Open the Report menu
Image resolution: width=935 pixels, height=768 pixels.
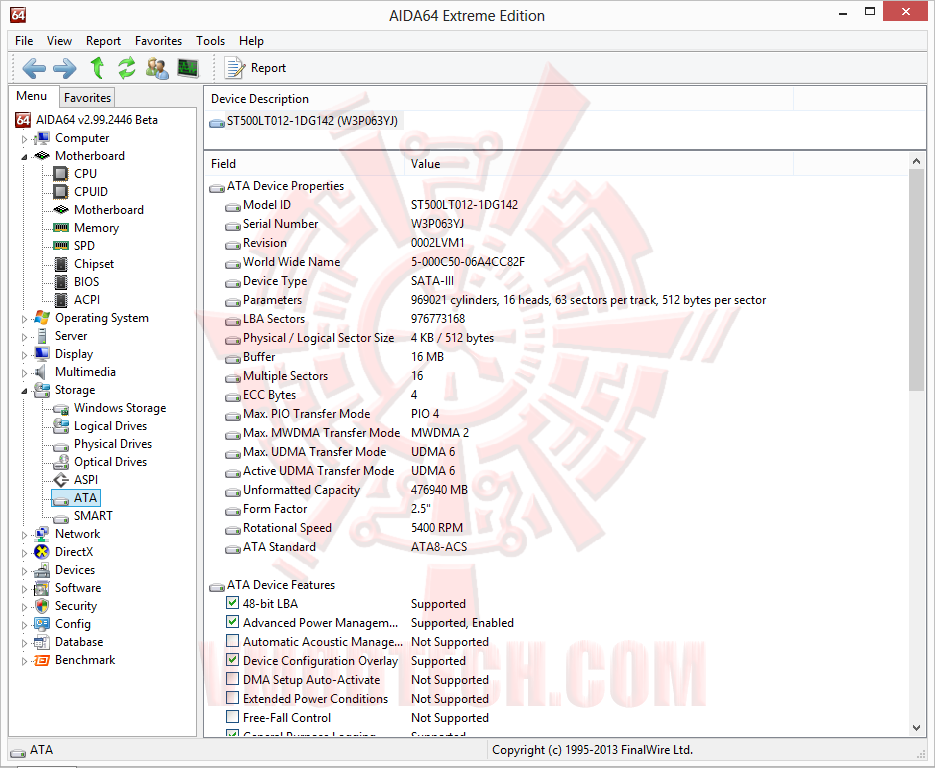(103, 41)
